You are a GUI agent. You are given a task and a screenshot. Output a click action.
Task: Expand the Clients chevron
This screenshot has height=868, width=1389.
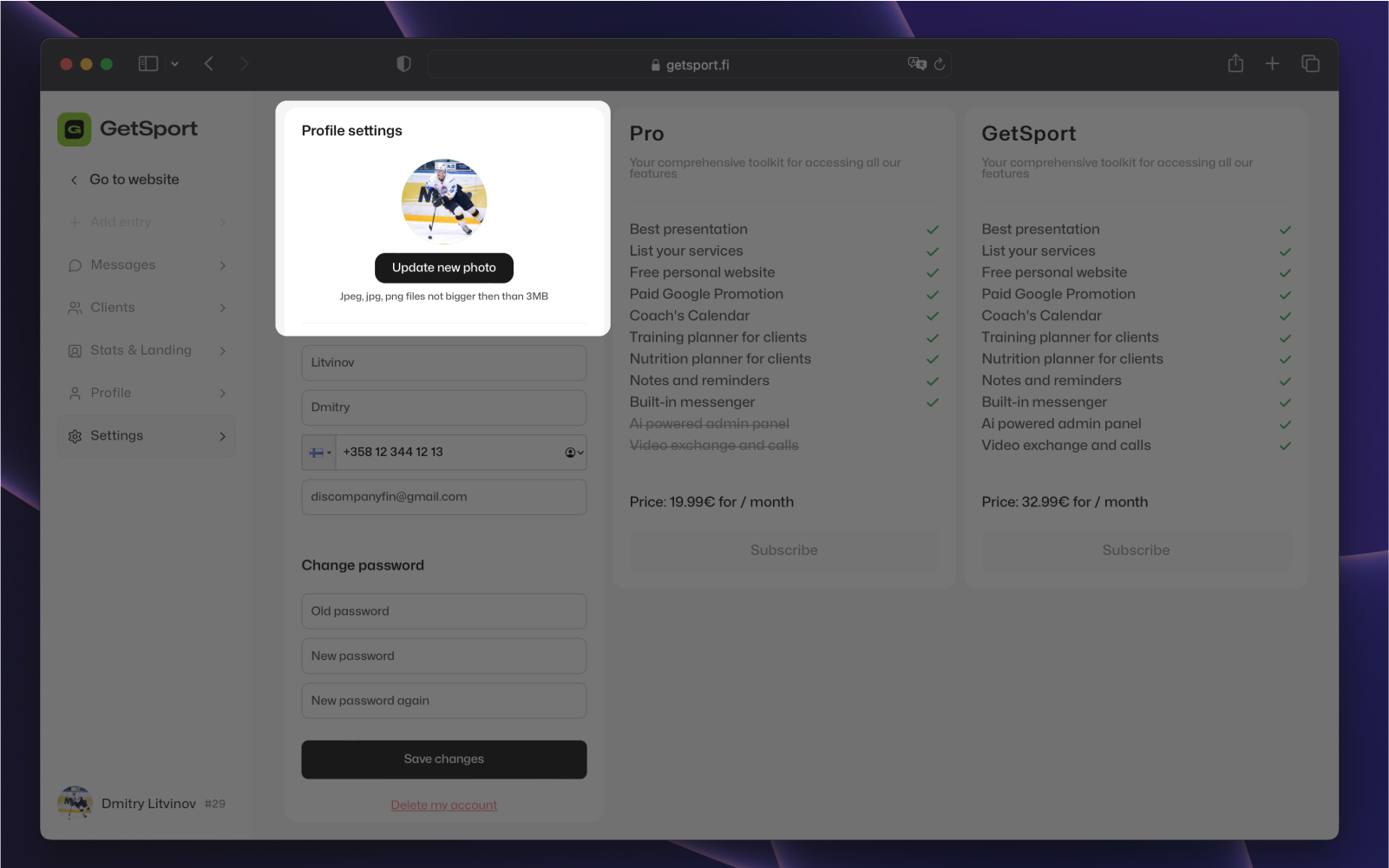click(x=223, y=308)
